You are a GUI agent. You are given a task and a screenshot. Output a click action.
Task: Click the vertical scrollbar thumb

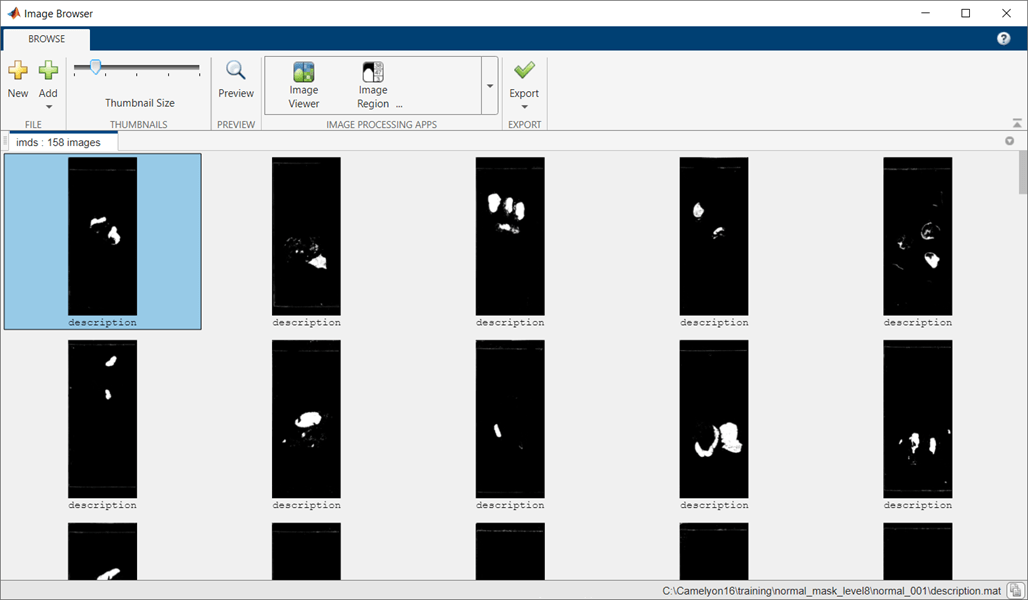click(x=1023, y=172)
